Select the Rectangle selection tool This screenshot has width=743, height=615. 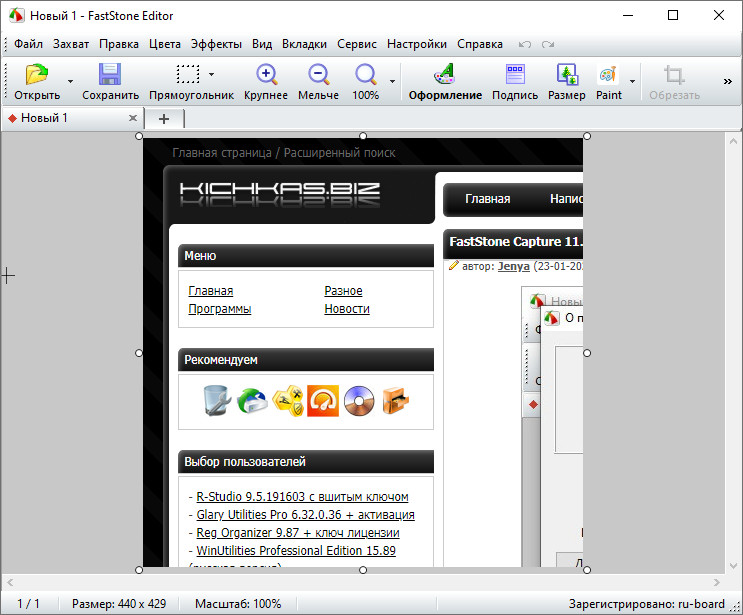click(x=187, y=75)
